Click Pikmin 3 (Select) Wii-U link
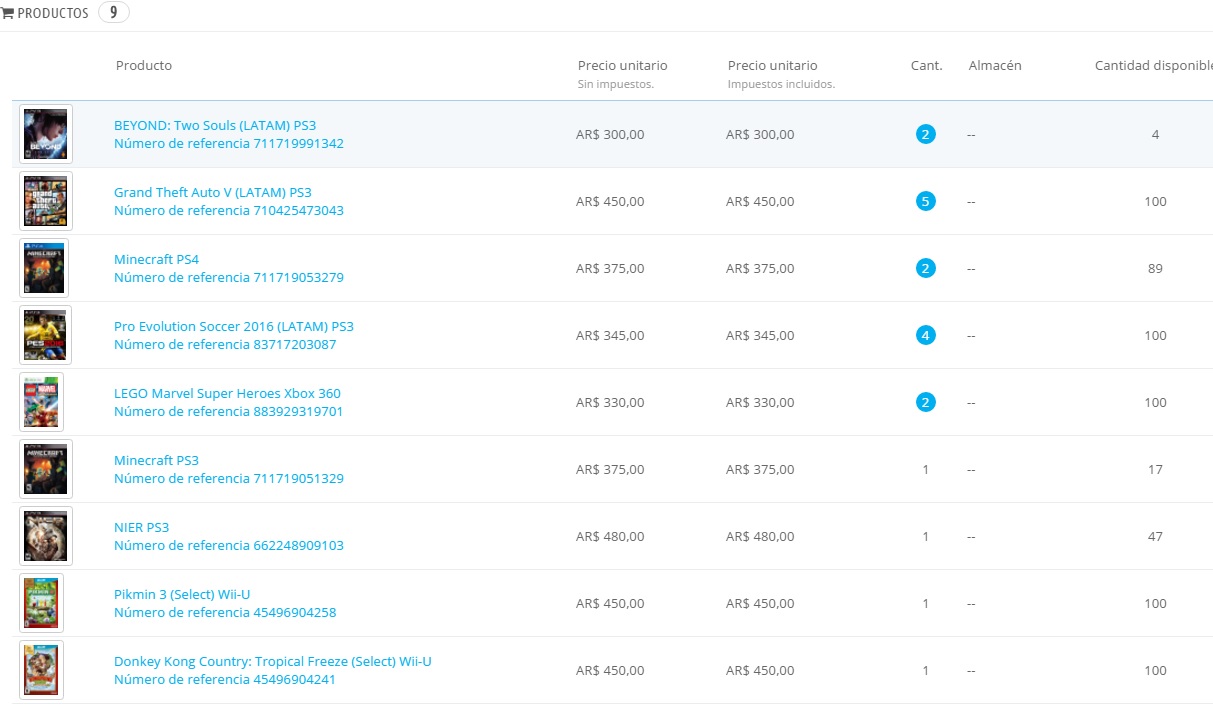This screenshot has height=719, width=1213. pyautogui.click(x=182, y=594)
